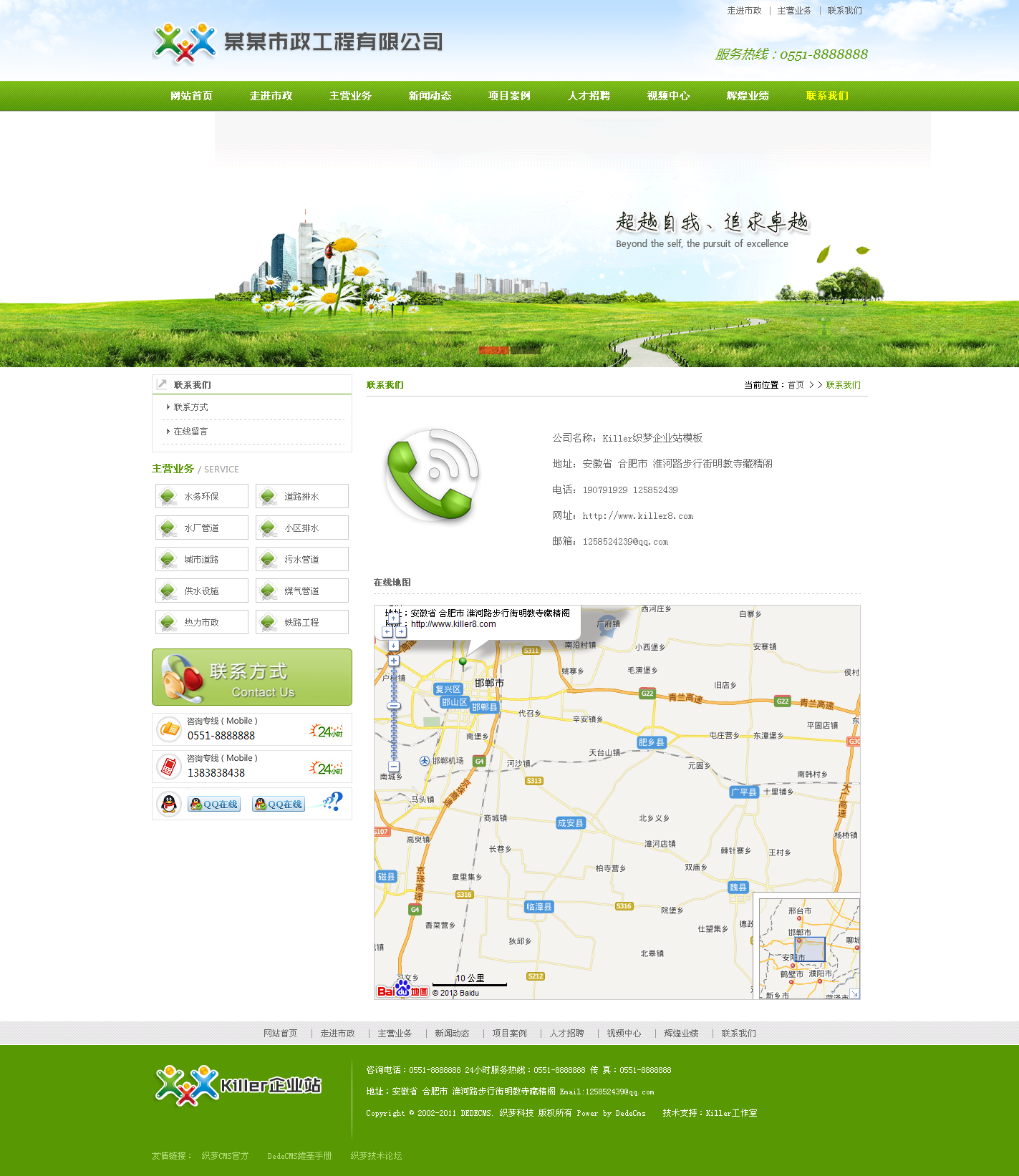Collapse the overview mini-map with corner arrow
1019x1176 pixels.
pos(854,993)
